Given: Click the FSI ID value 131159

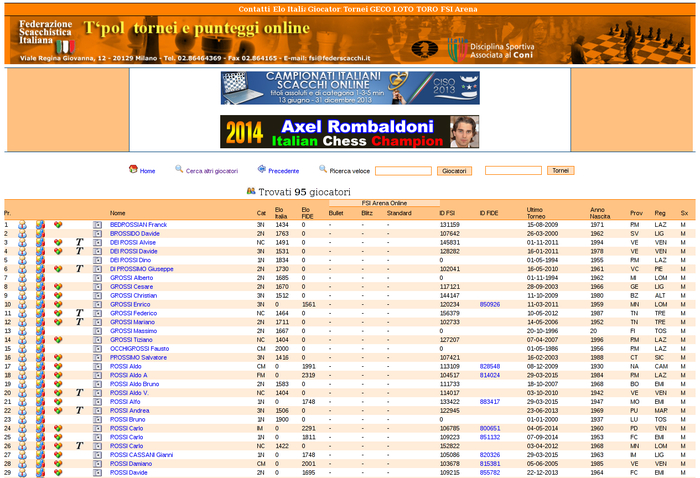Looking at the screenshot, I should [450, 225].
